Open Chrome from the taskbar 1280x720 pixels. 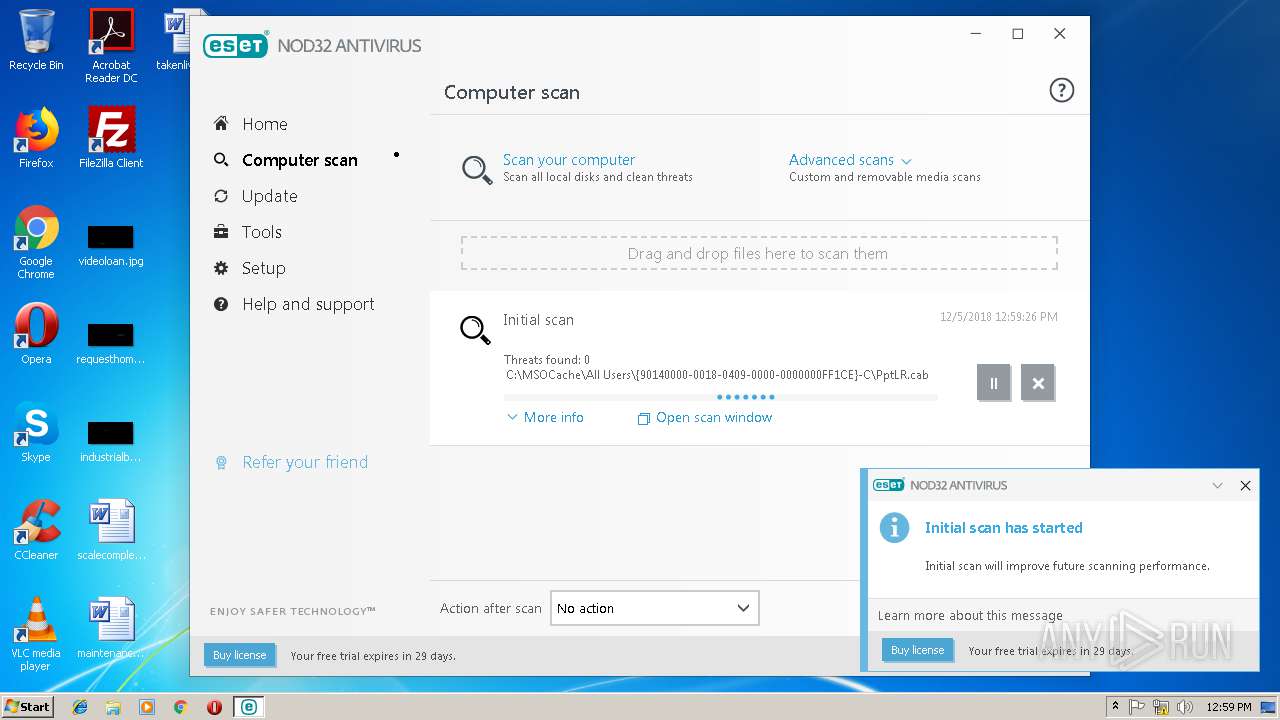coord(180,707)
